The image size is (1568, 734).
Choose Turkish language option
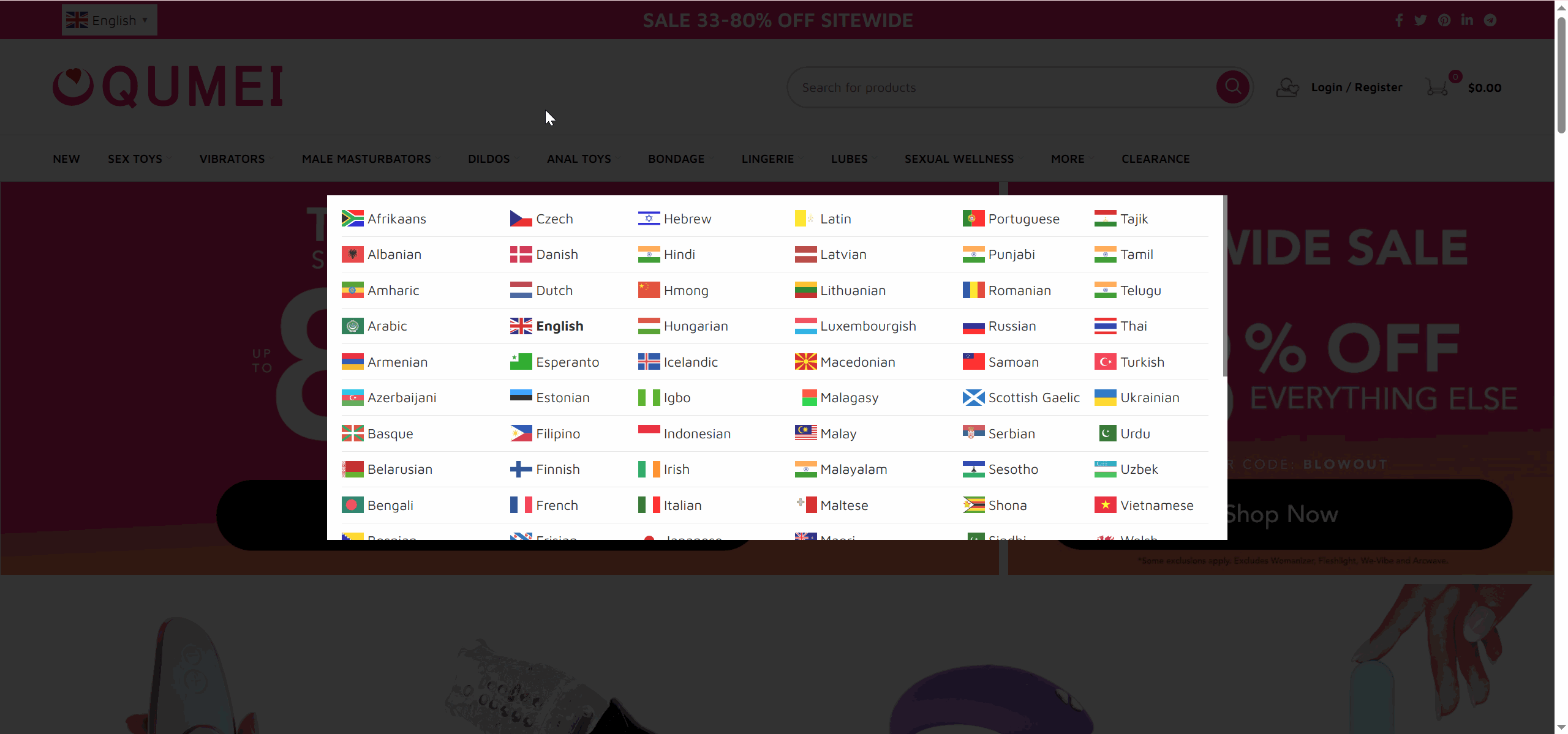[x=1142, y=362]
